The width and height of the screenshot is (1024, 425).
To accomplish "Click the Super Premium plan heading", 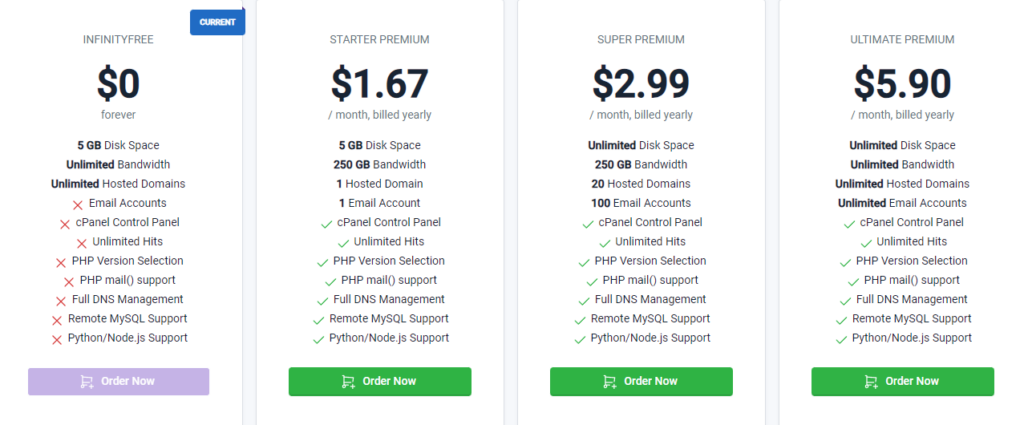I will click(x=640, y=40).
